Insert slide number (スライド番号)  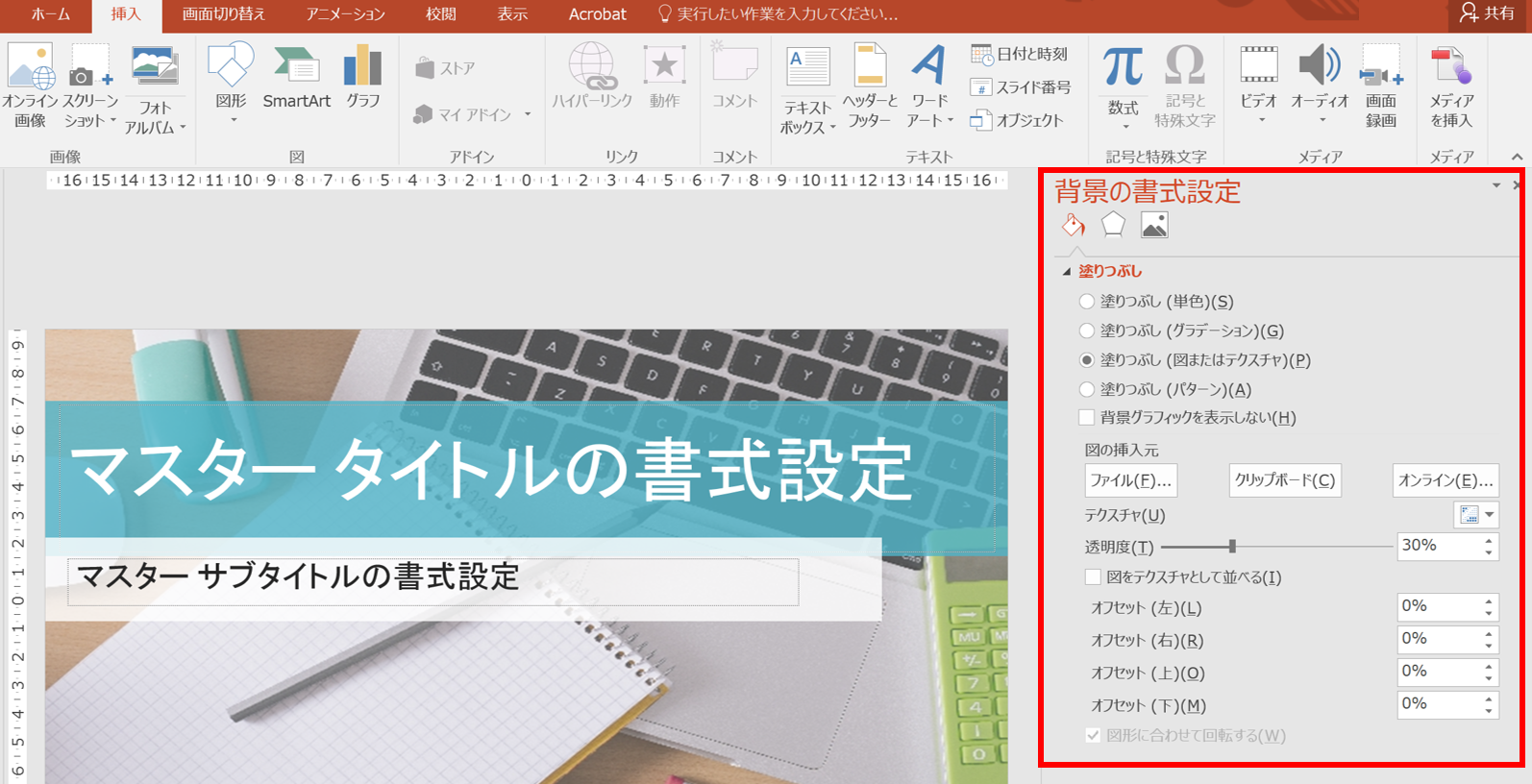tap(1021, 87)
